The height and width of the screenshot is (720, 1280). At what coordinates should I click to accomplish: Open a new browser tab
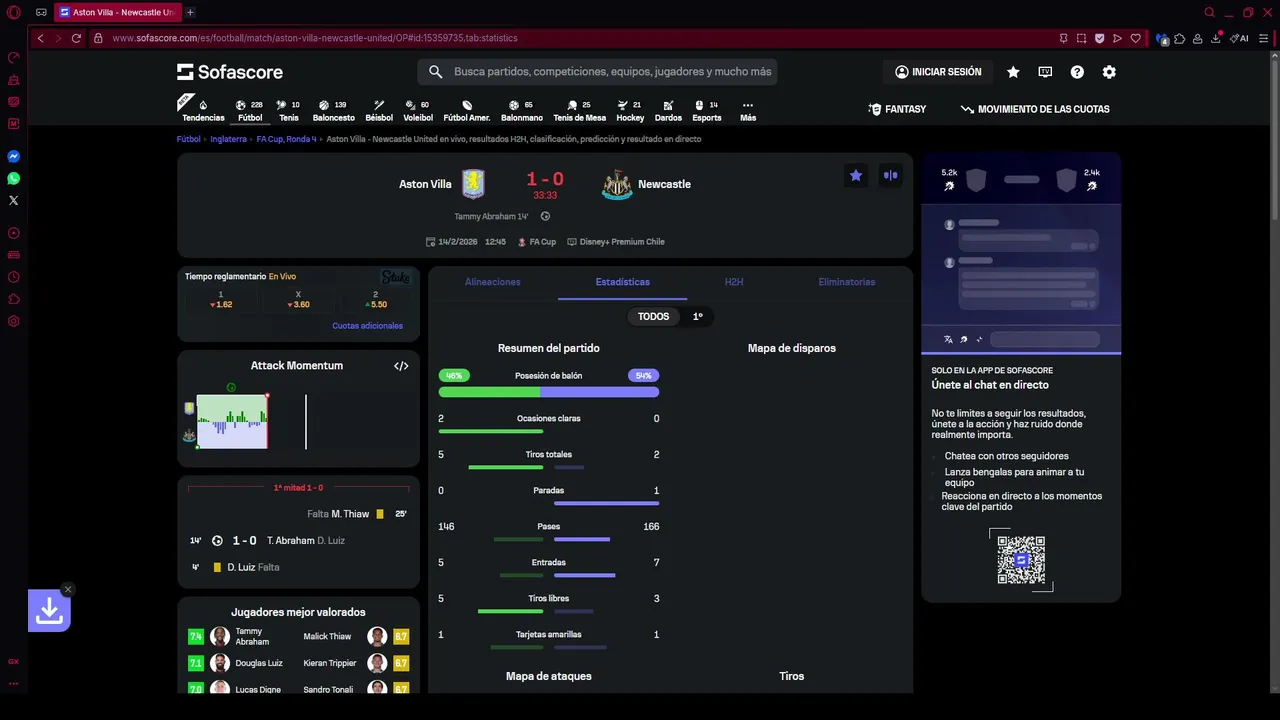click(190, 12)
